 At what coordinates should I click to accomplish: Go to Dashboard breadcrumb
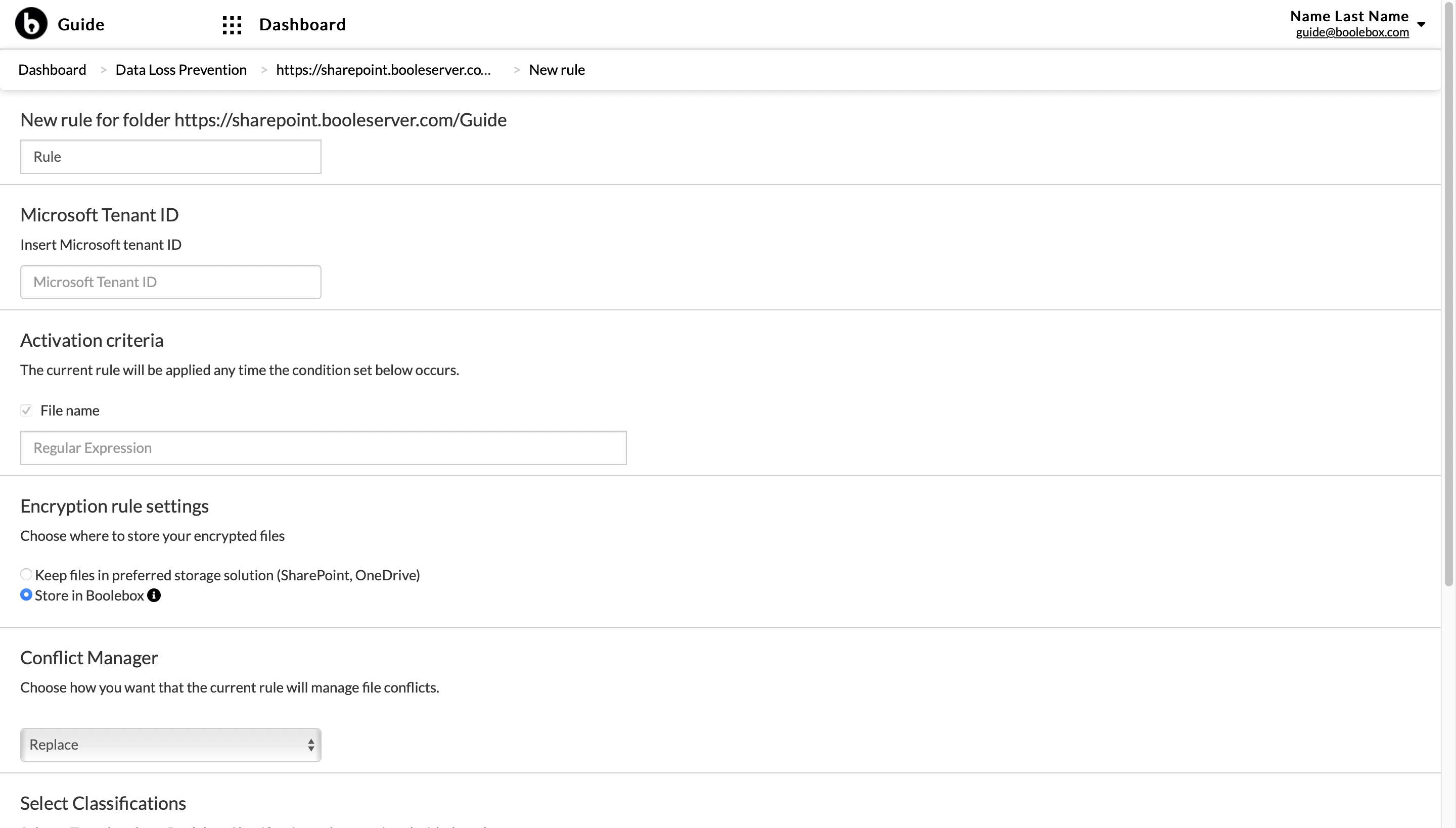pos(53,69)
